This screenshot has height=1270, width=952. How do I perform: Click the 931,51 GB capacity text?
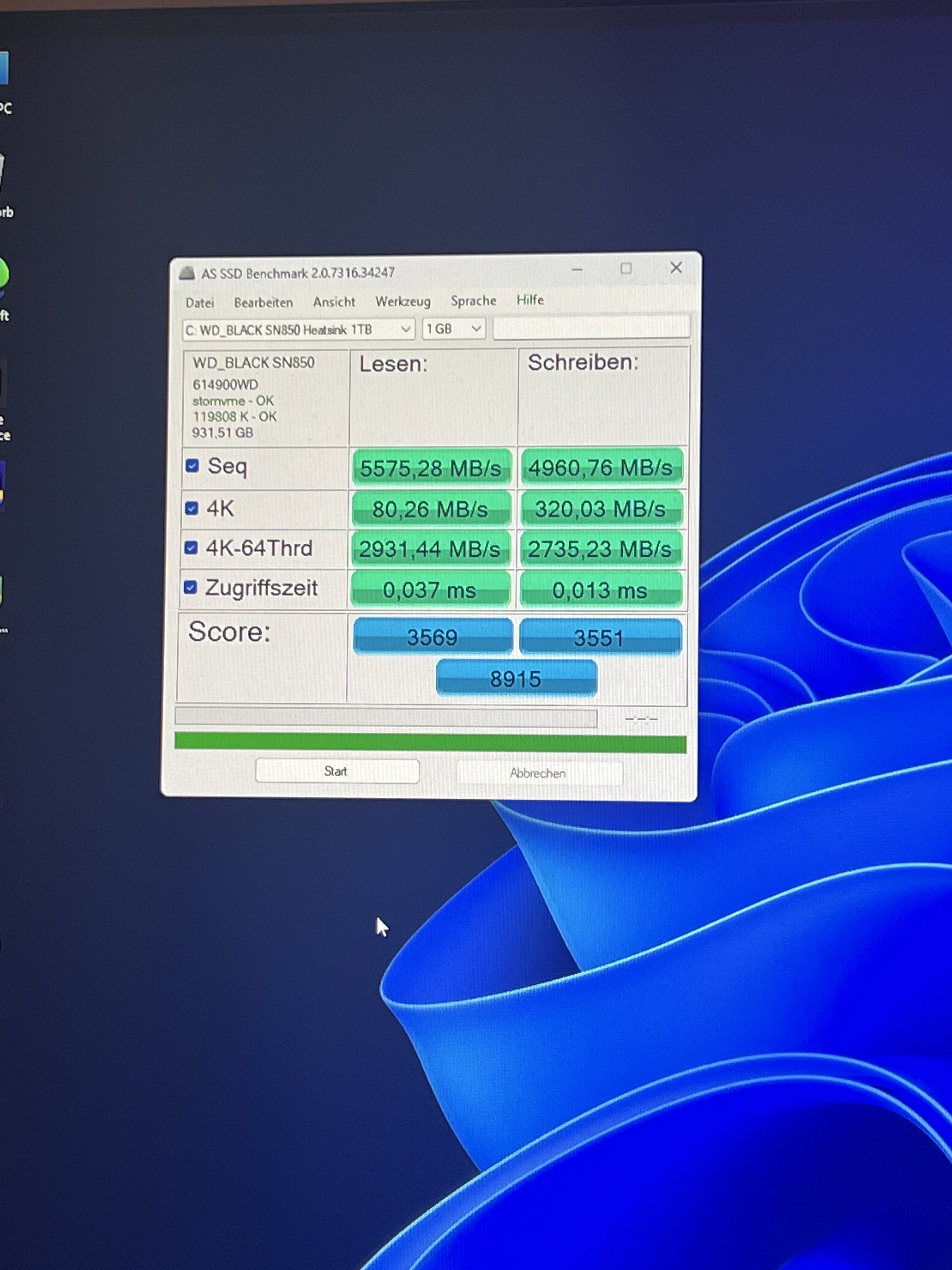click(223, 432)
